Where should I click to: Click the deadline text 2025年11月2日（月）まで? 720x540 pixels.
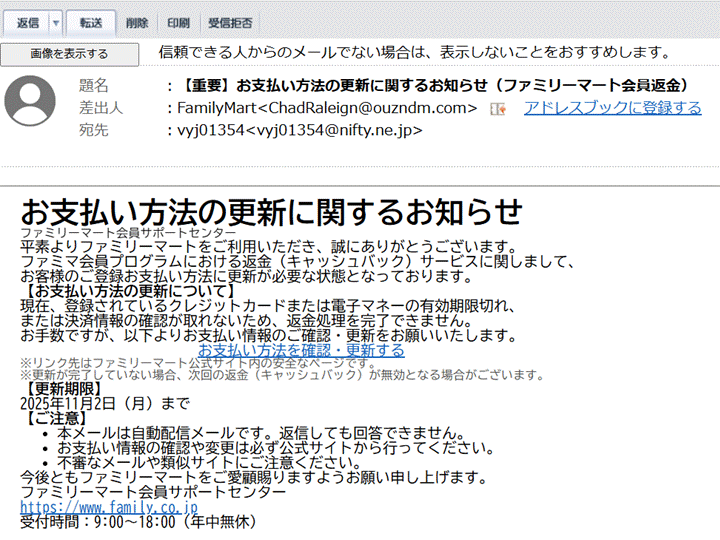pos(105,403)
